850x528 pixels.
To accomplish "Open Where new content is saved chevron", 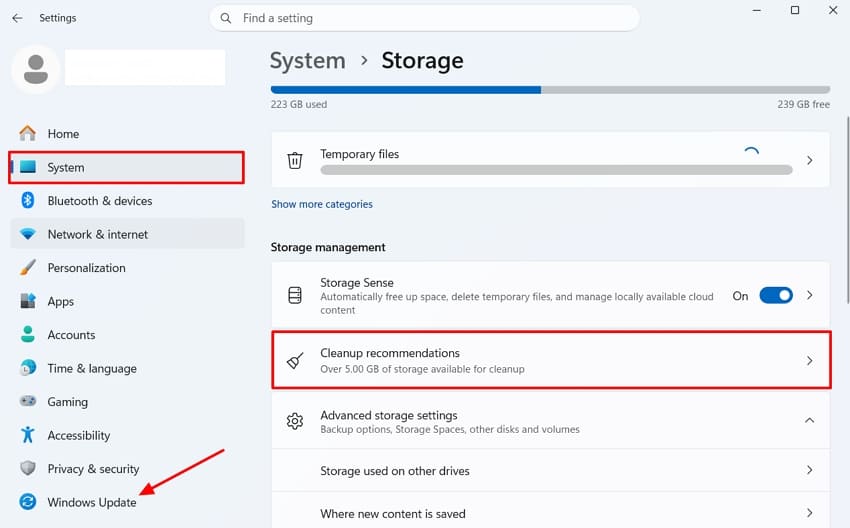I will click(x=809, y=513).
